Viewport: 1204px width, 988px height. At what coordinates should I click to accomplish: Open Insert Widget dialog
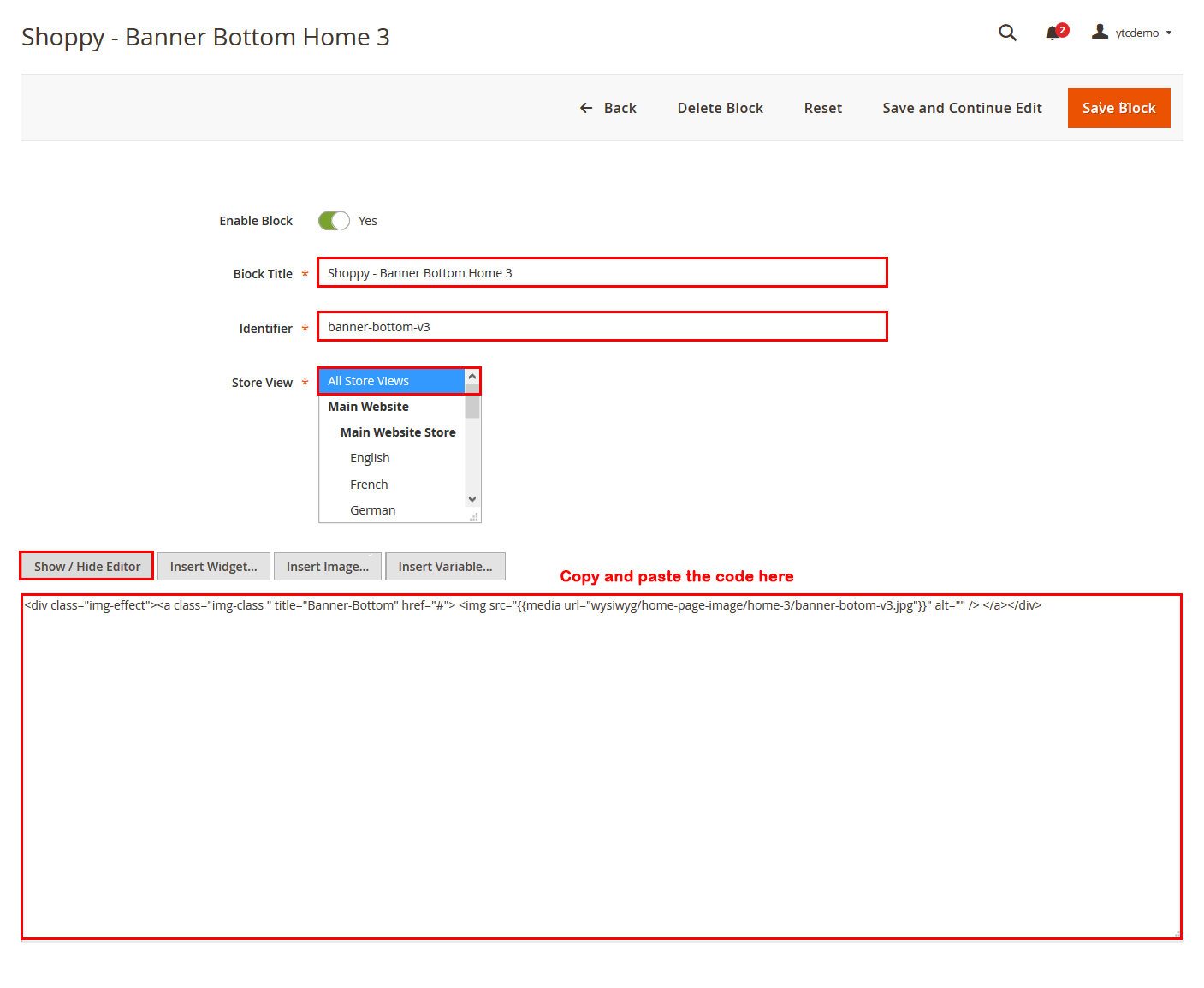pos(214,567)
